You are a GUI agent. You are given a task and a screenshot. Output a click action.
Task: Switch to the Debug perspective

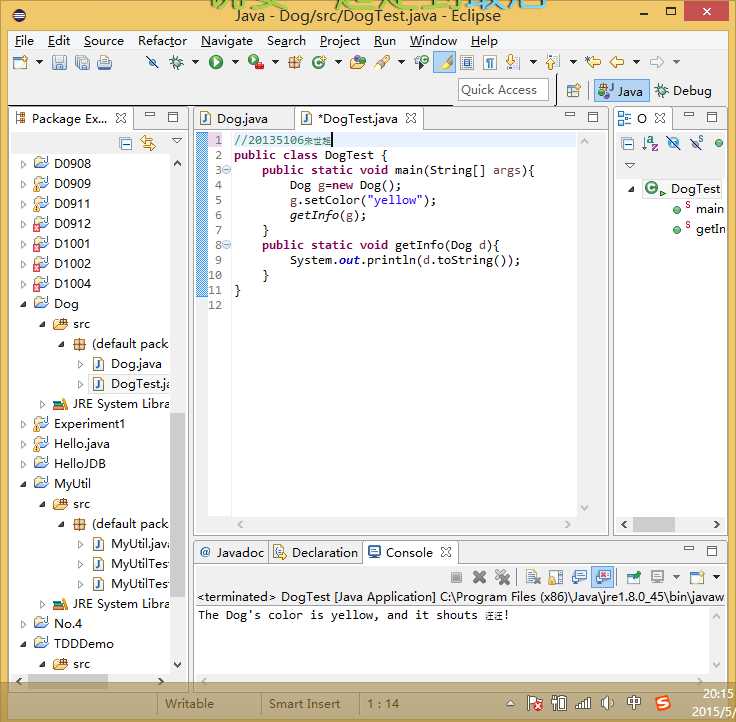(683, 91)
